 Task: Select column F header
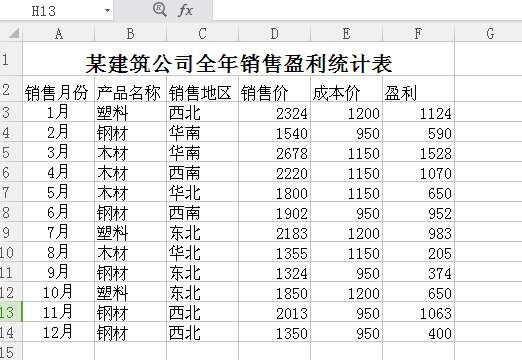point(418,34)
